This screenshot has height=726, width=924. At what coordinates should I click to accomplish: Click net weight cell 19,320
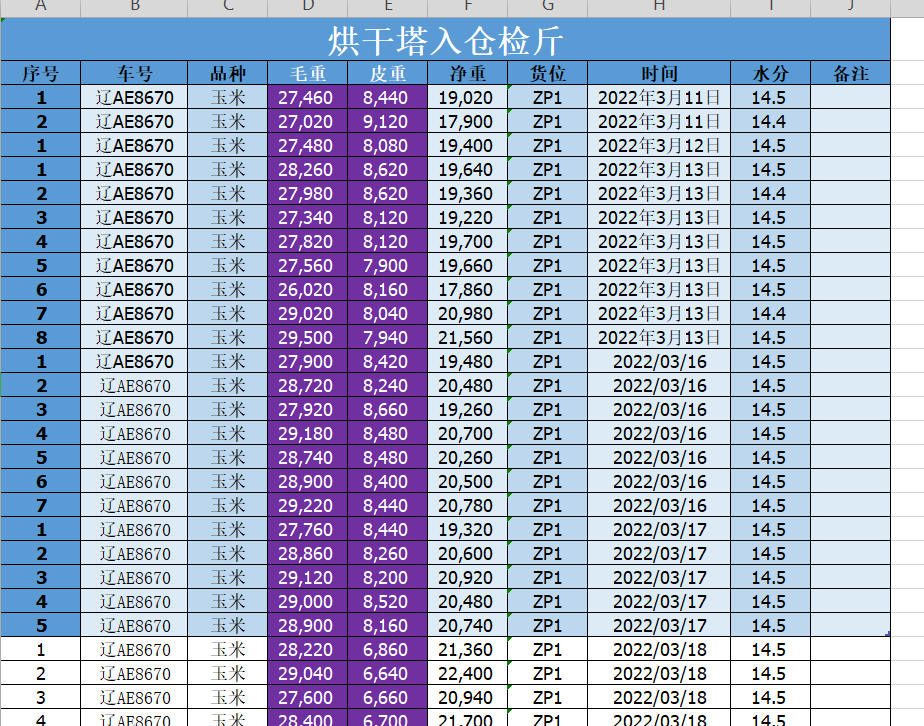coord(468,530)
